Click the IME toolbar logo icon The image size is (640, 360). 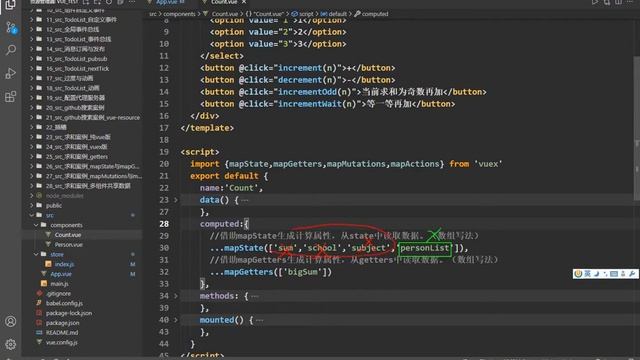tap(578, 274)
